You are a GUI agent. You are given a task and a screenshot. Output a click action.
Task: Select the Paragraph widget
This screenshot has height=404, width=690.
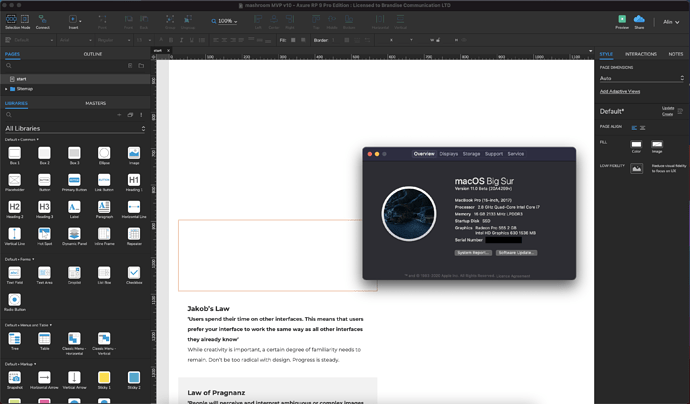[104, 207]
